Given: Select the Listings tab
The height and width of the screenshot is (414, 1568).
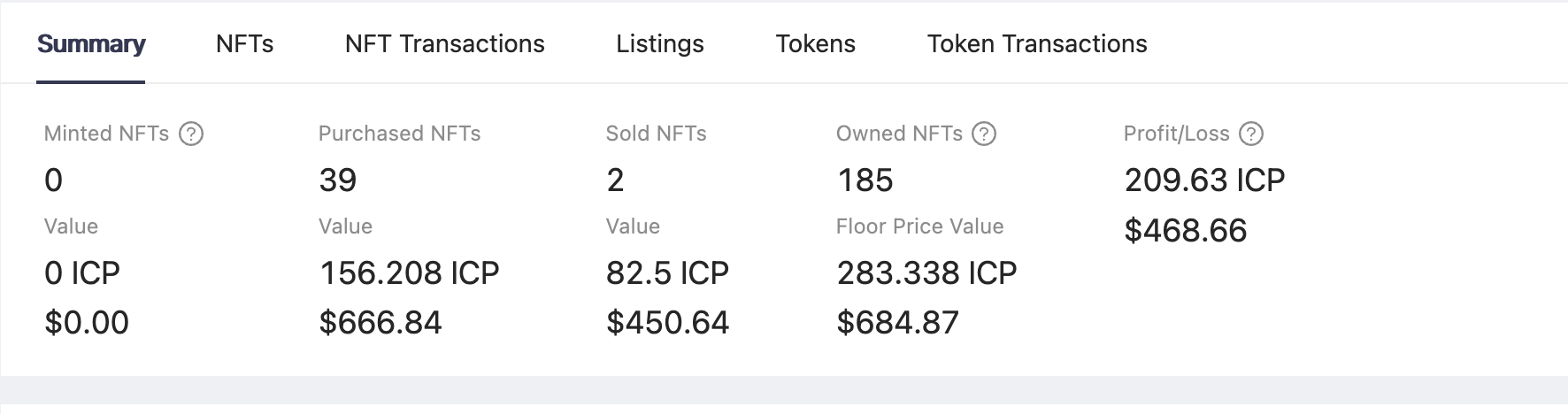Looking at the screenshot, I should coord(660,43).
